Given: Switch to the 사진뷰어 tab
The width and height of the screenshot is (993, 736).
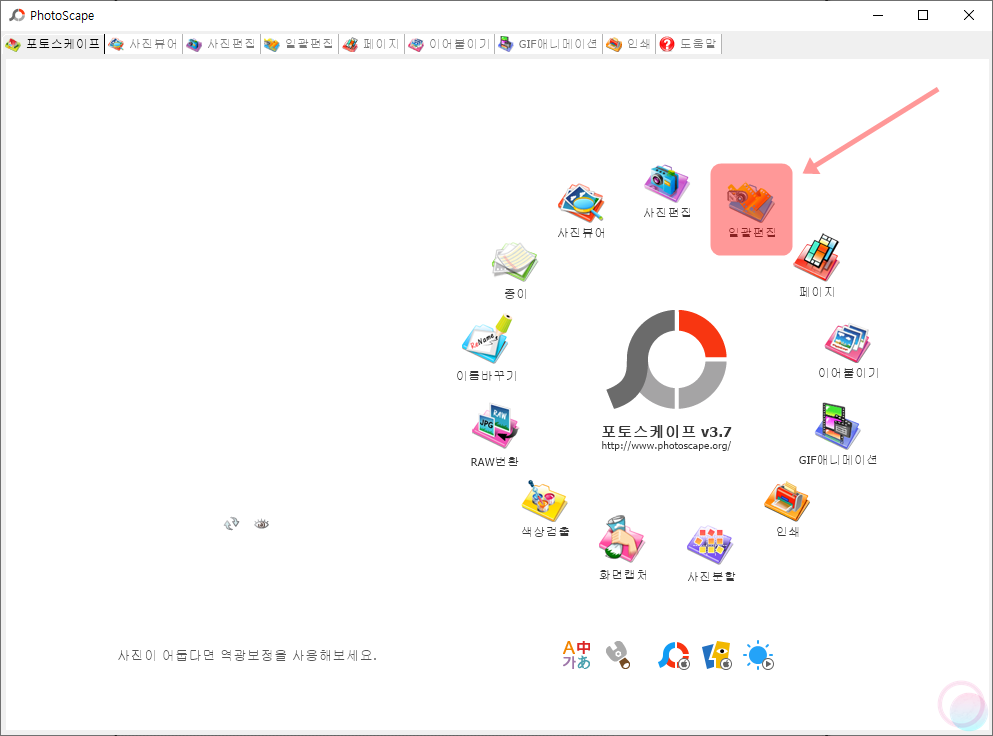Looking at the screenshot, I should (144, 44).
